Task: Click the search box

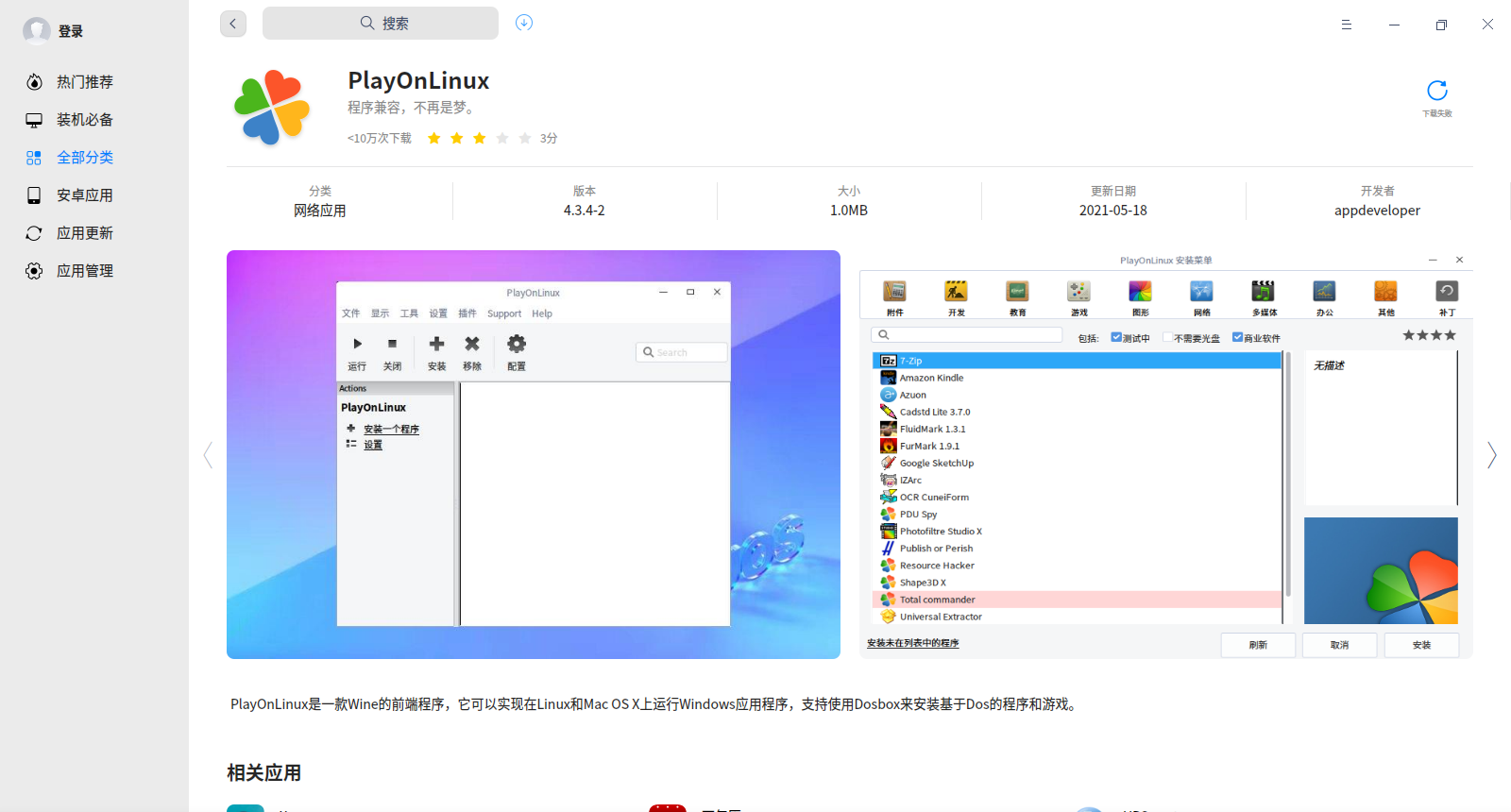Action: tap(381, 24)
